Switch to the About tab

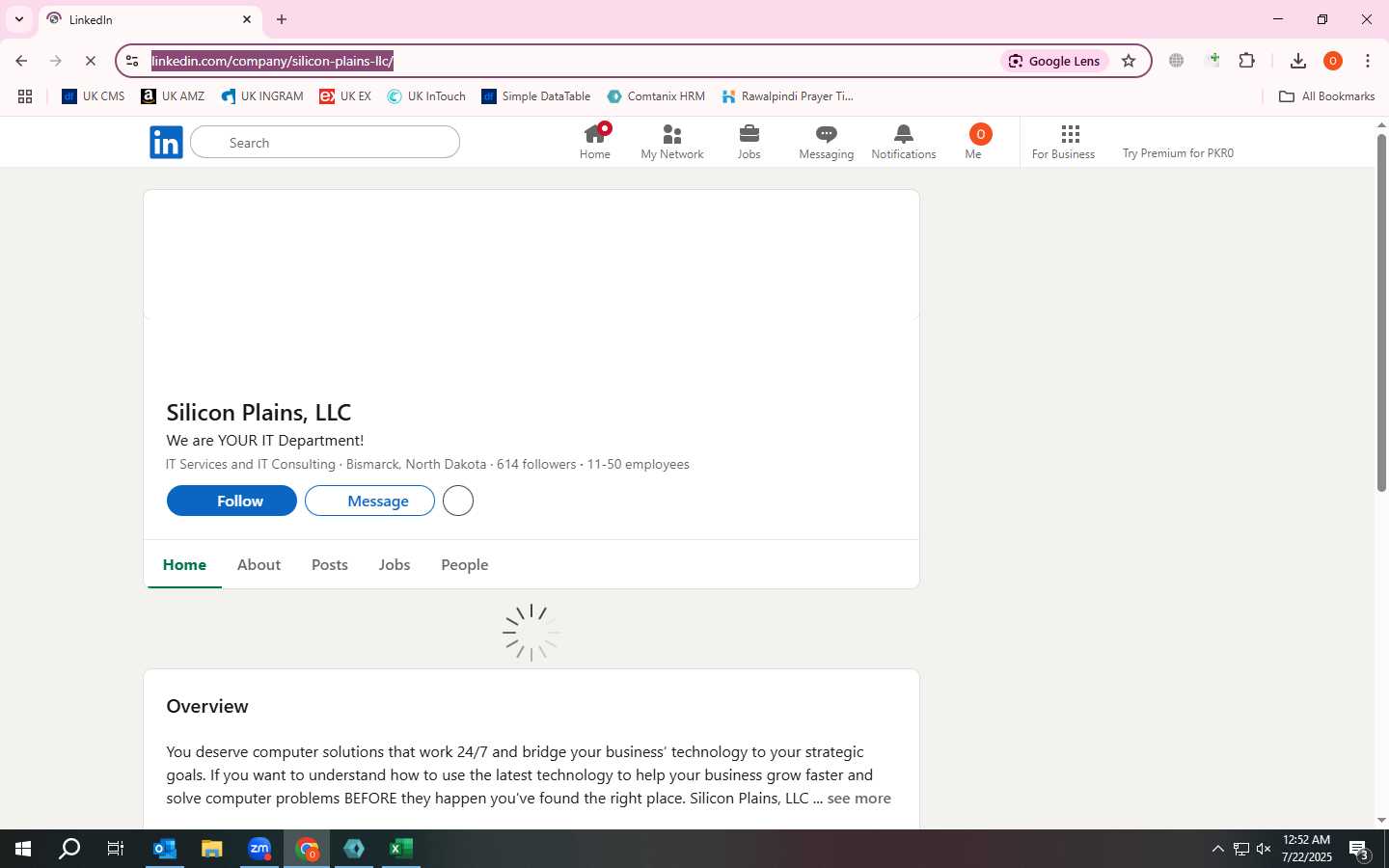(259, 564)
